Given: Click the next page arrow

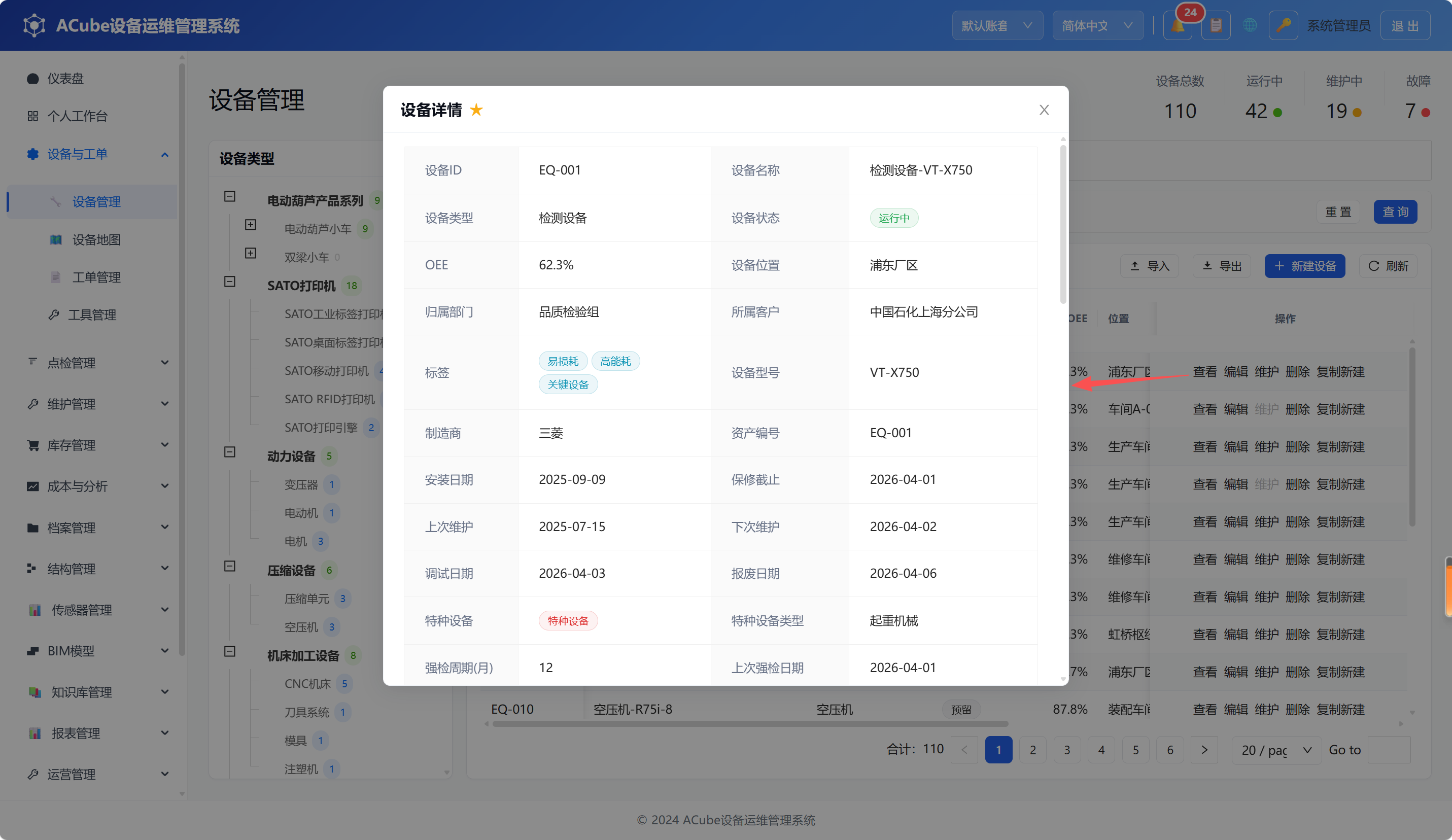Looking at the screenshot, I should click(x=1204, y=750).
